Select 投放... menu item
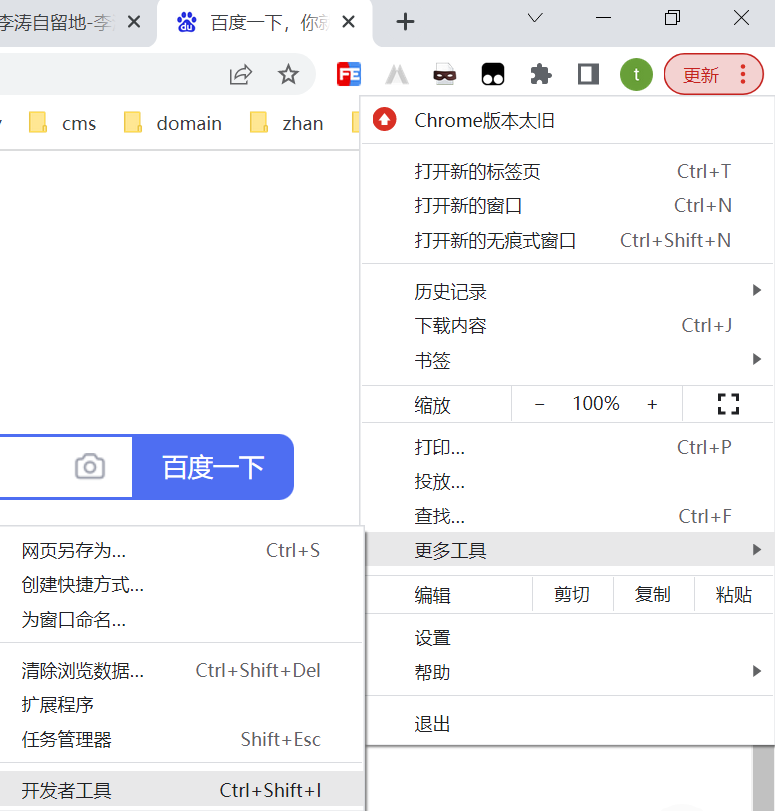This screenshot has height=811, width=775. (568, 482)
